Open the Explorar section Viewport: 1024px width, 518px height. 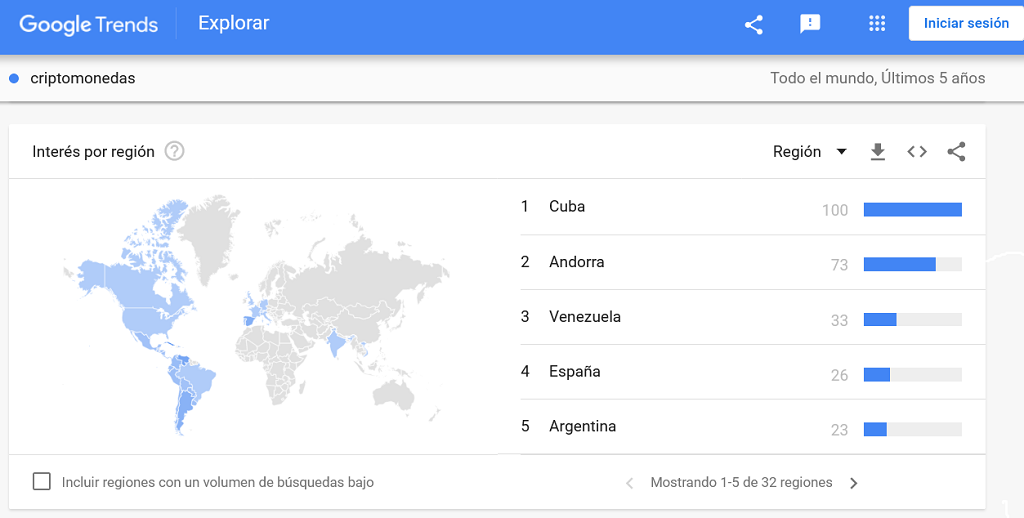point(234,24)
